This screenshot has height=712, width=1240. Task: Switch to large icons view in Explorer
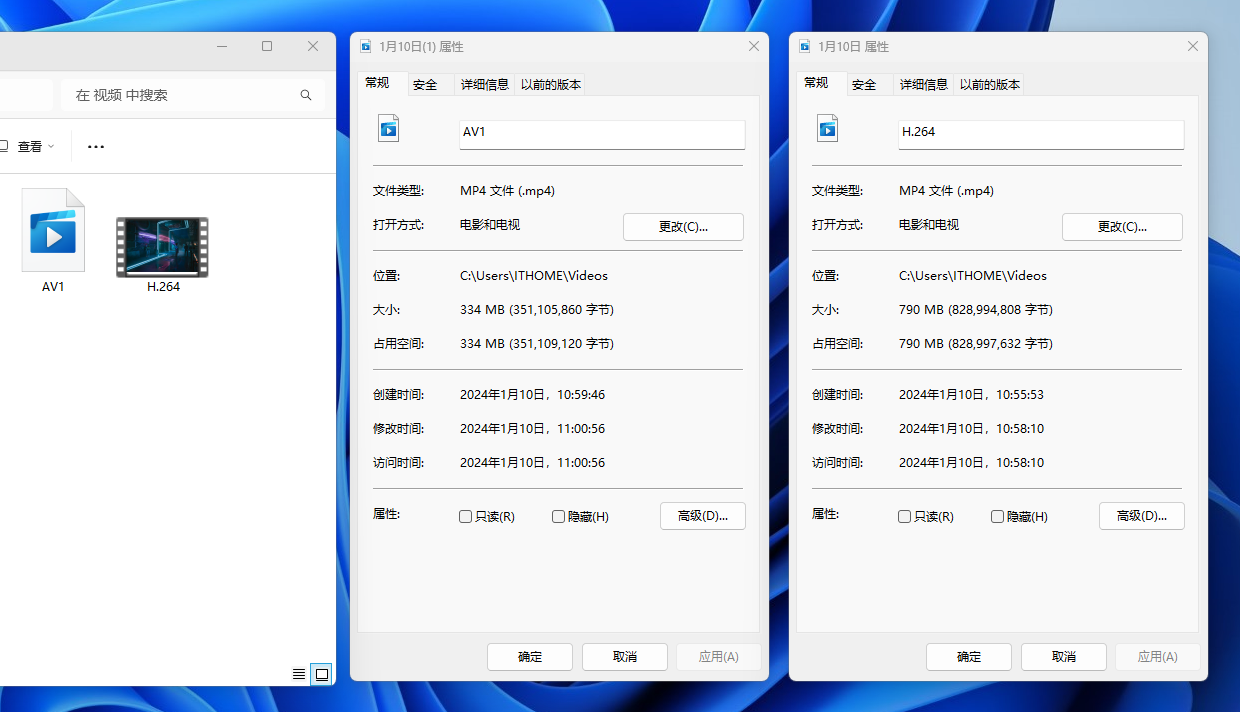[x=321, y=674]
